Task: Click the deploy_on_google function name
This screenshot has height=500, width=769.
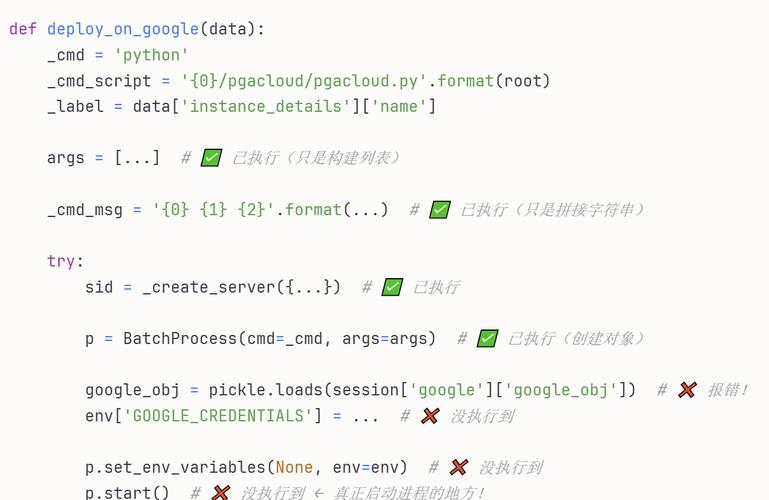Action: click(123, 29)
